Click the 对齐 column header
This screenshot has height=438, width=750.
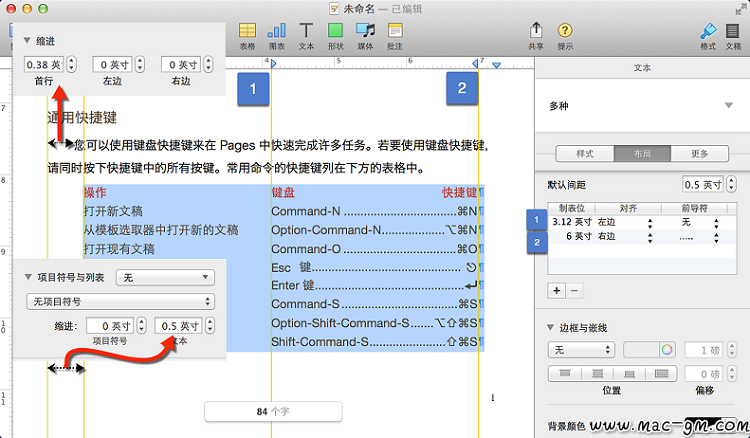click(x=629, y=208)
